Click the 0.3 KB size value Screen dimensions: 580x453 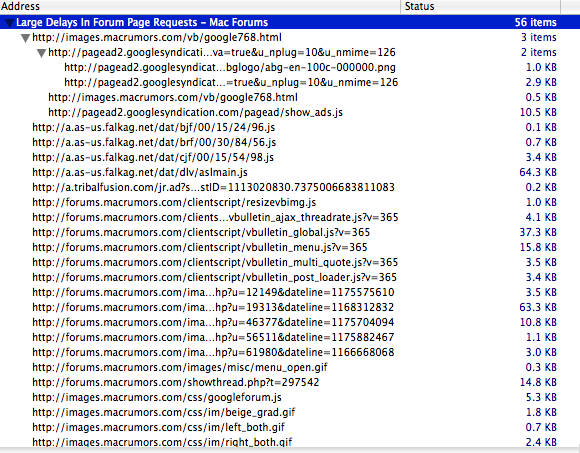coord(541,367)
